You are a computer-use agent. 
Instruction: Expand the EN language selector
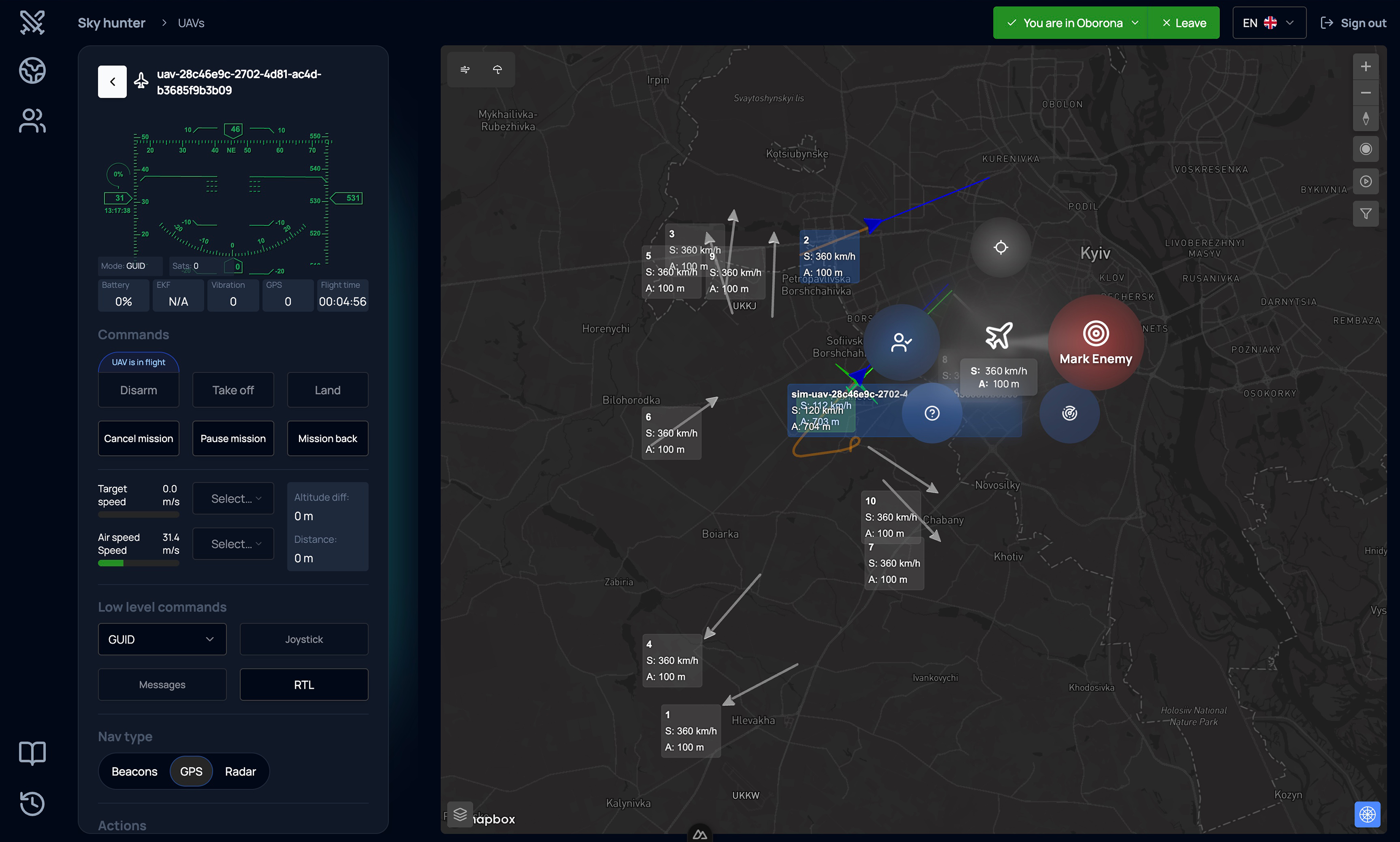(x=1269, y=23)
